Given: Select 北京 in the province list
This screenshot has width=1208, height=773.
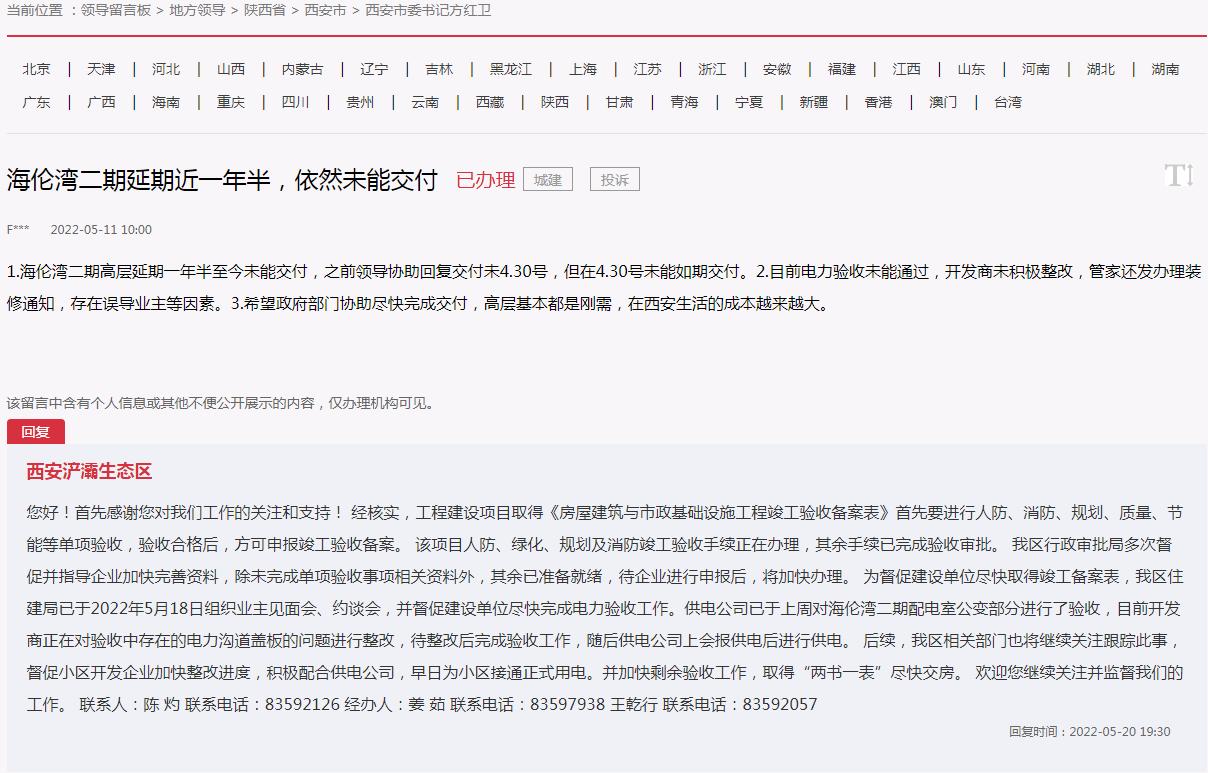Looking at the screenshot, I should (36, 69).
